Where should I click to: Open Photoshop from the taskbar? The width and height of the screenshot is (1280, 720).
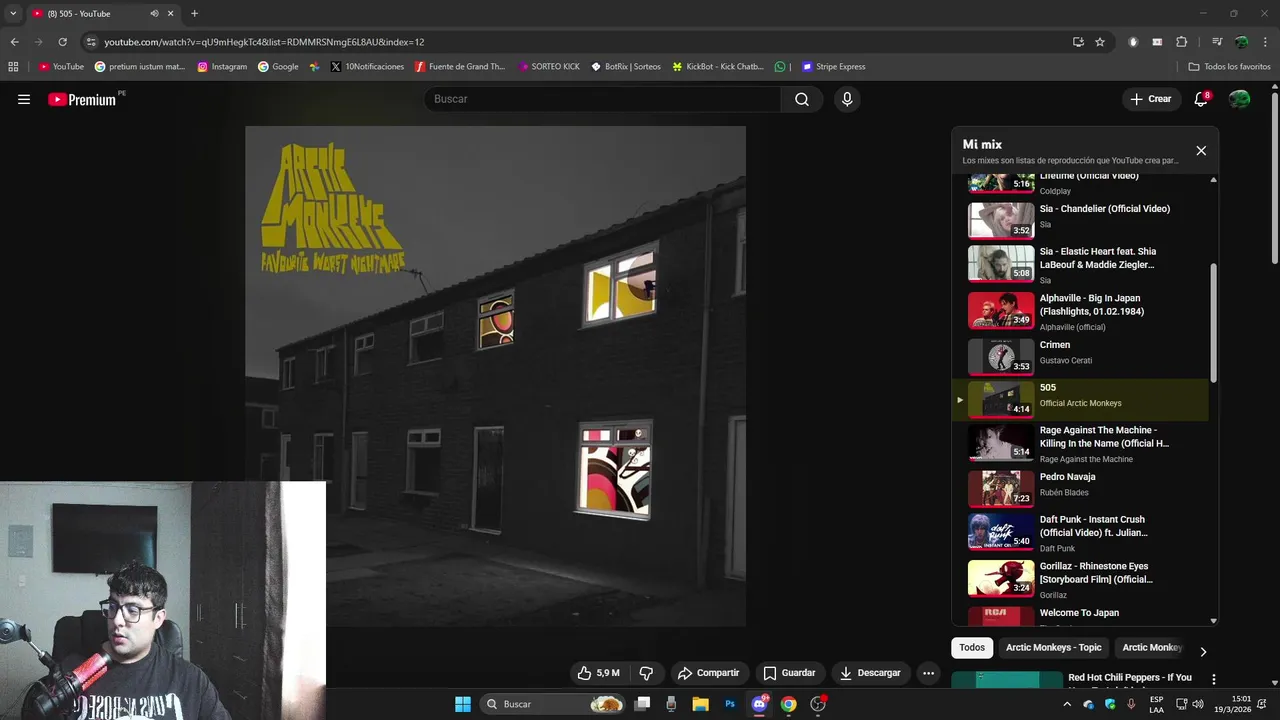pyautogui.click(x=730, y=704)
